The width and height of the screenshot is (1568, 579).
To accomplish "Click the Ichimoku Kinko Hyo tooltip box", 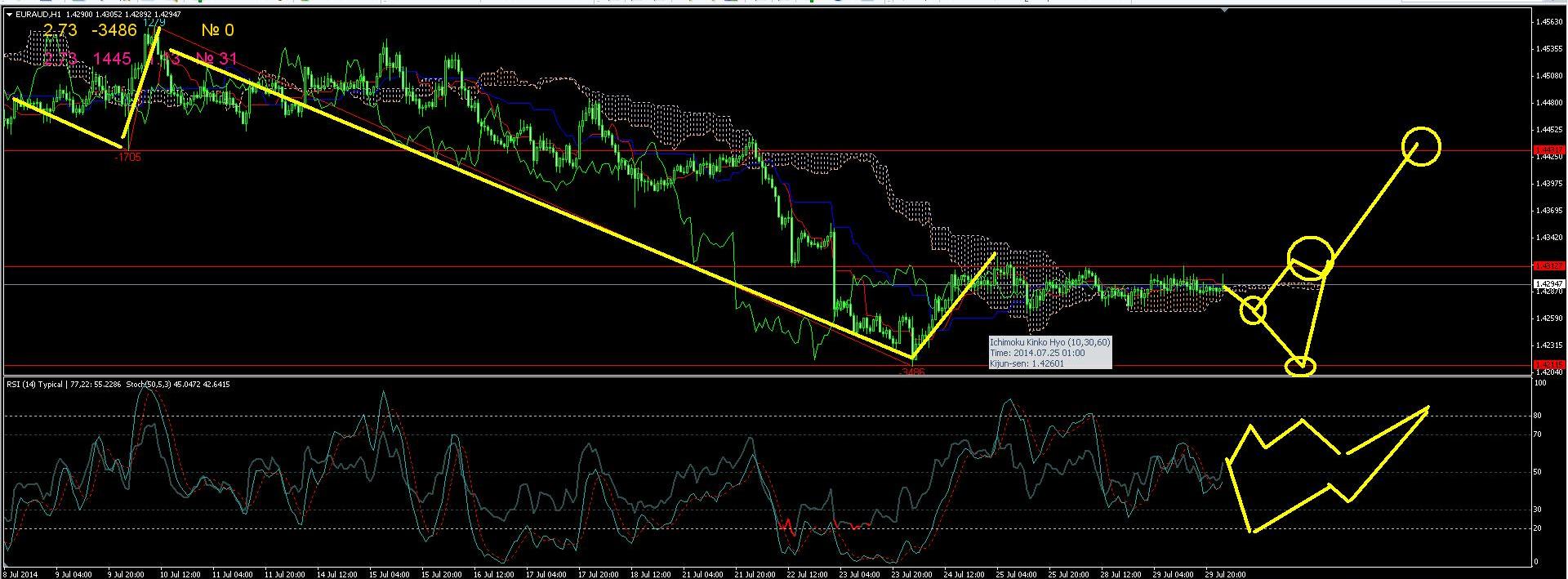I will click(x=1049, y=353).
